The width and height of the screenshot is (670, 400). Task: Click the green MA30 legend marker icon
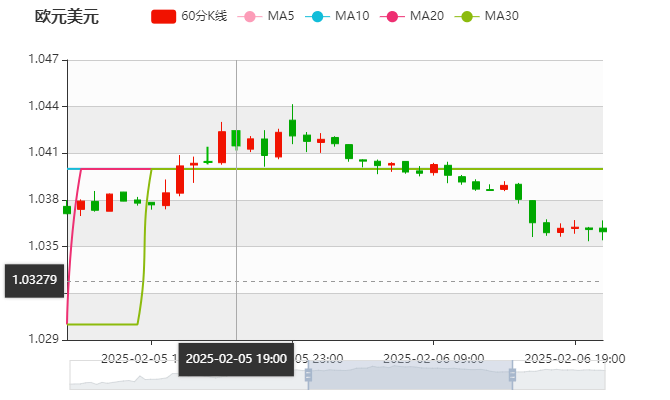coord(467,16)
